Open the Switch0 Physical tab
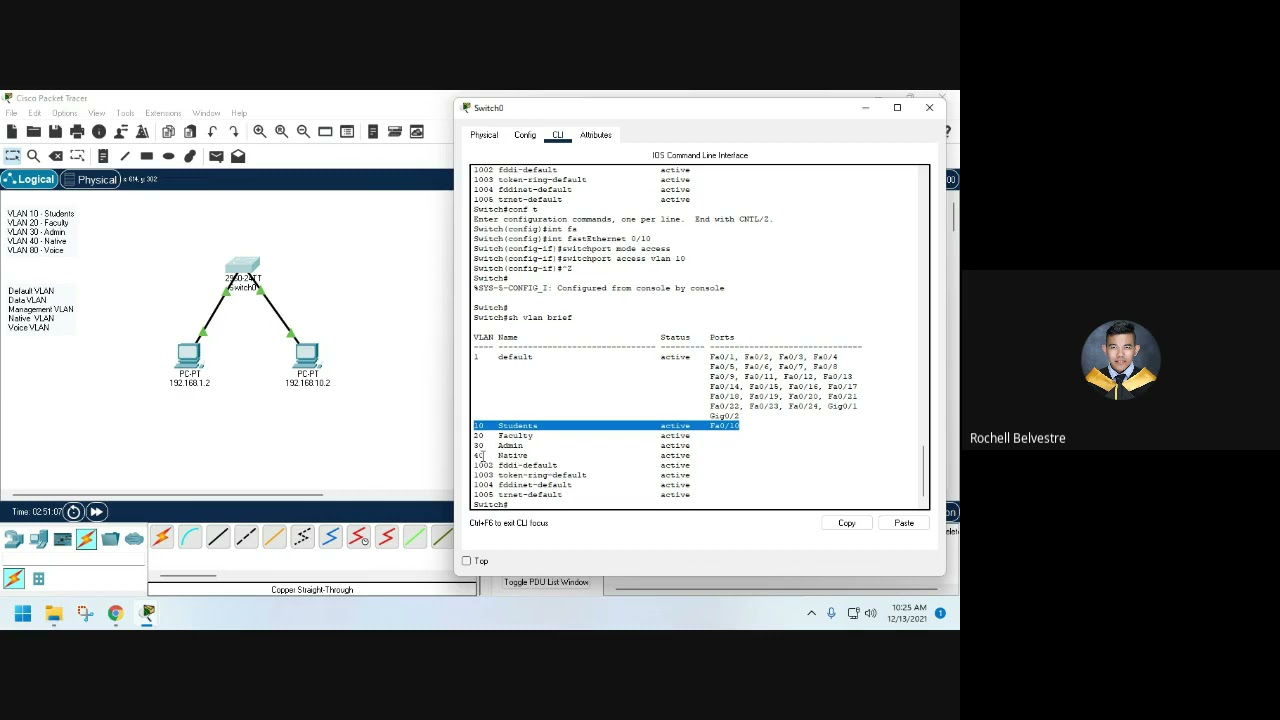The height and width of the screenshot is (720, 1280). tap(484, 135)
